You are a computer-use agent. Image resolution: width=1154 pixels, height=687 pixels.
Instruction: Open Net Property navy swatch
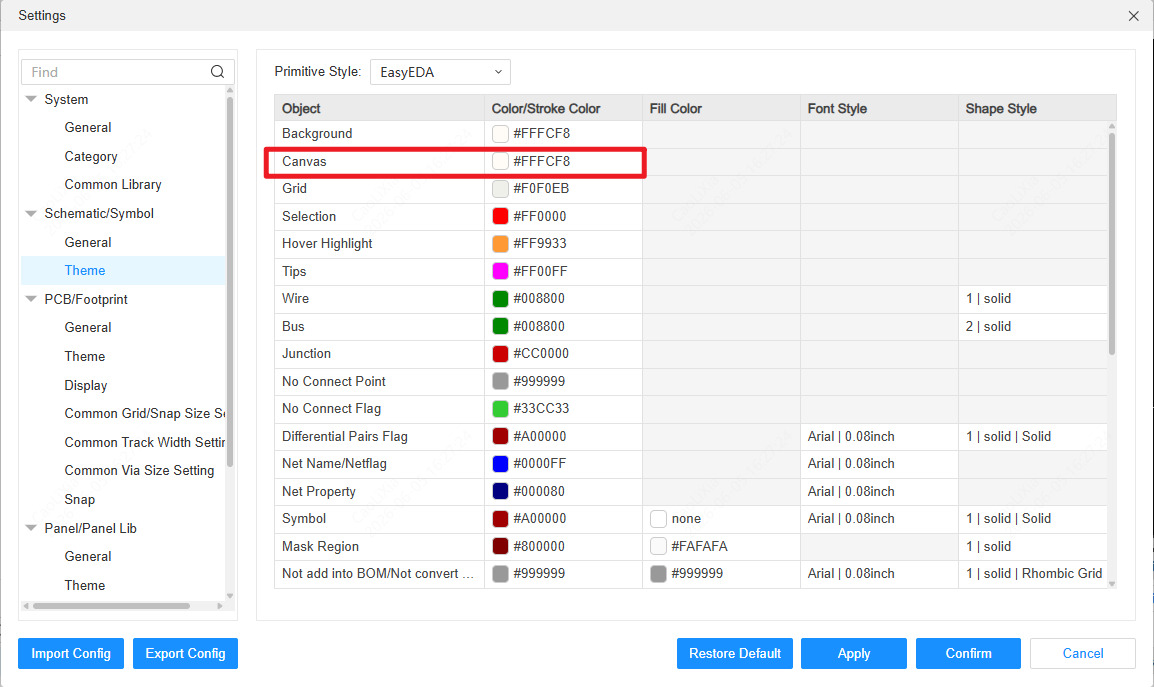tap(500, 491)
